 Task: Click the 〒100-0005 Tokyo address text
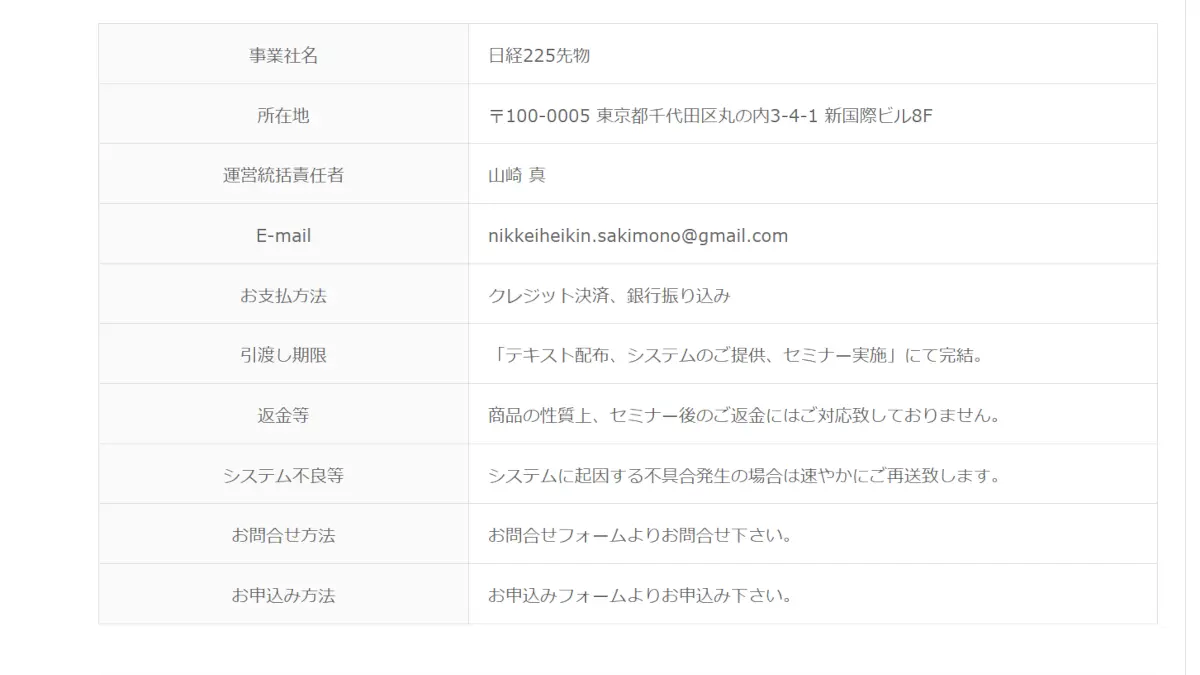[x=710, y=116]
